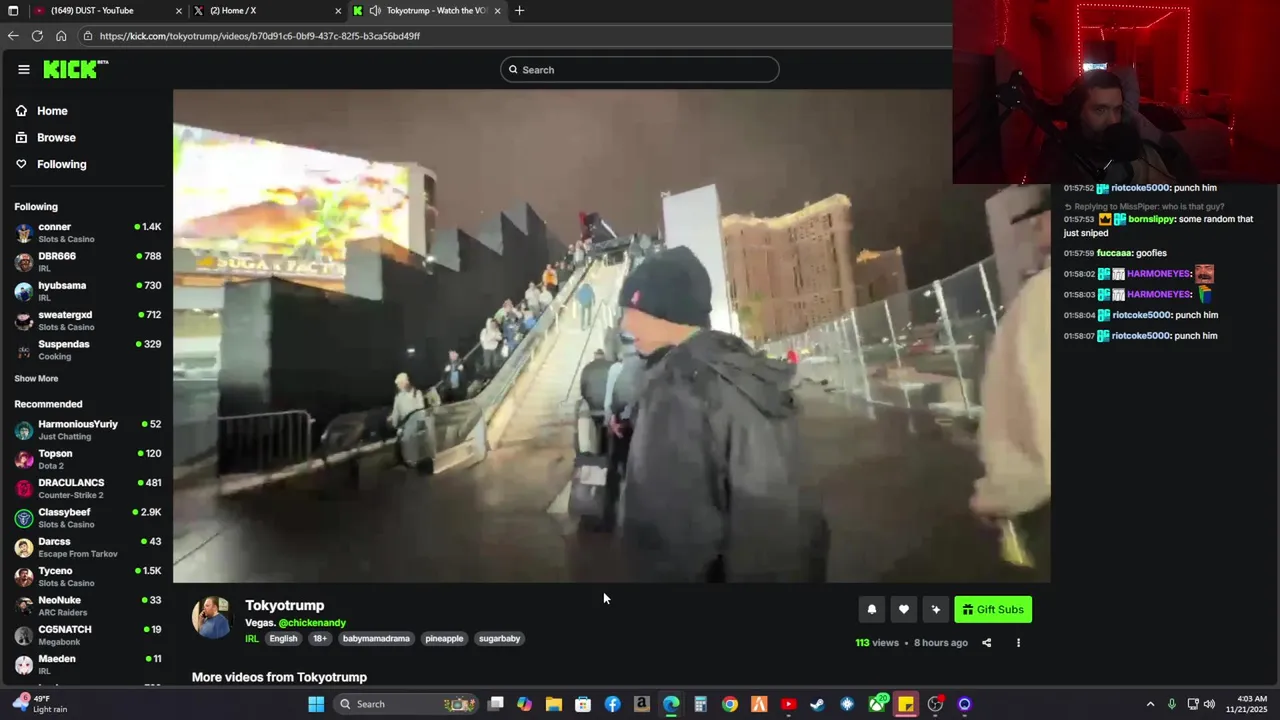Reload the page in the browser

pyautogui.click(x=37, y=35)
